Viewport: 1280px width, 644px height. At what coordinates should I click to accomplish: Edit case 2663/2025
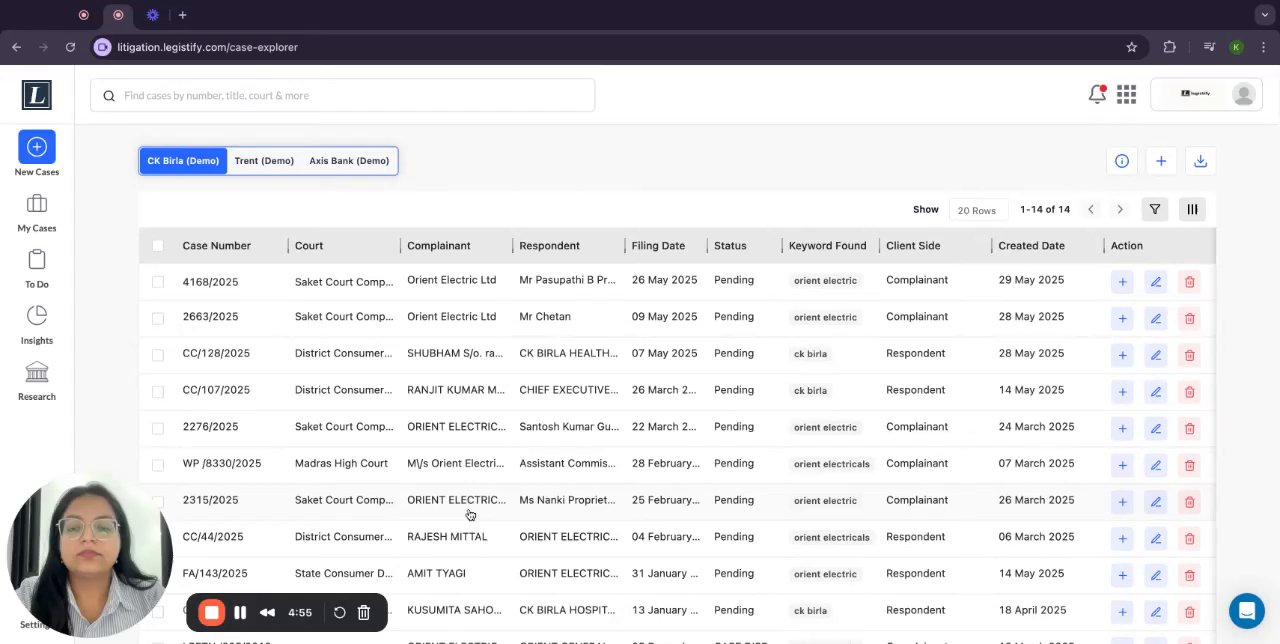click(x=1156, y=318)
